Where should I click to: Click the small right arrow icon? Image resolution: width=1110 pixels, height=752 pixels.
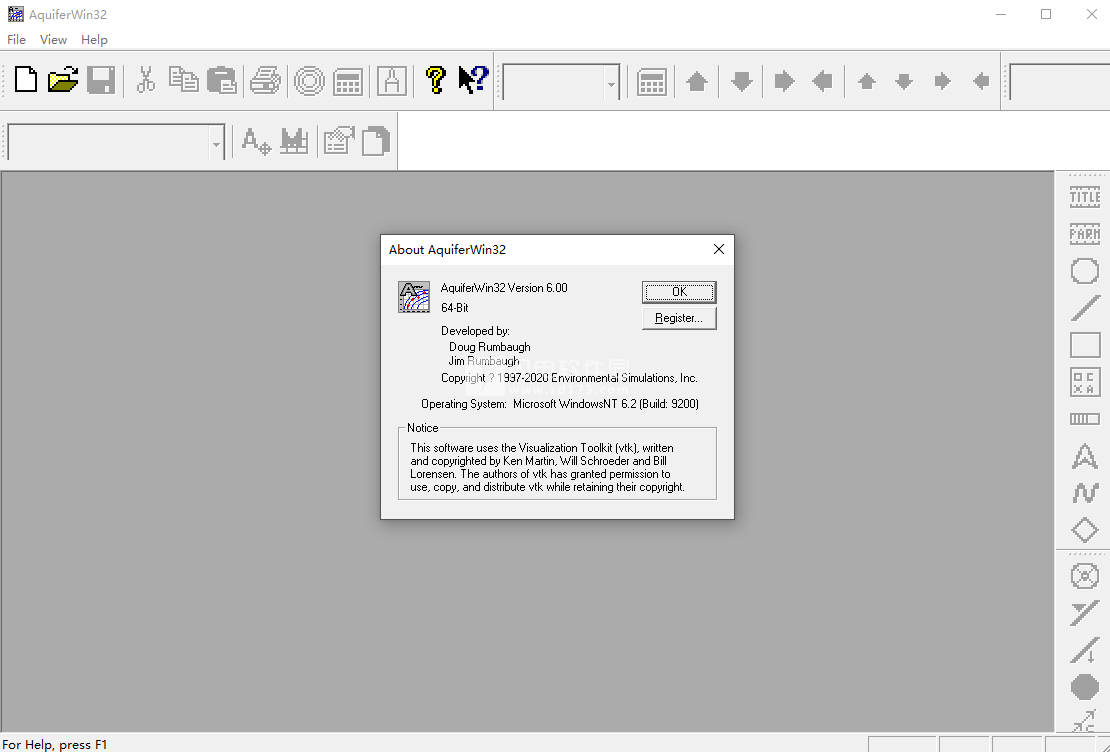coord(942,81)
